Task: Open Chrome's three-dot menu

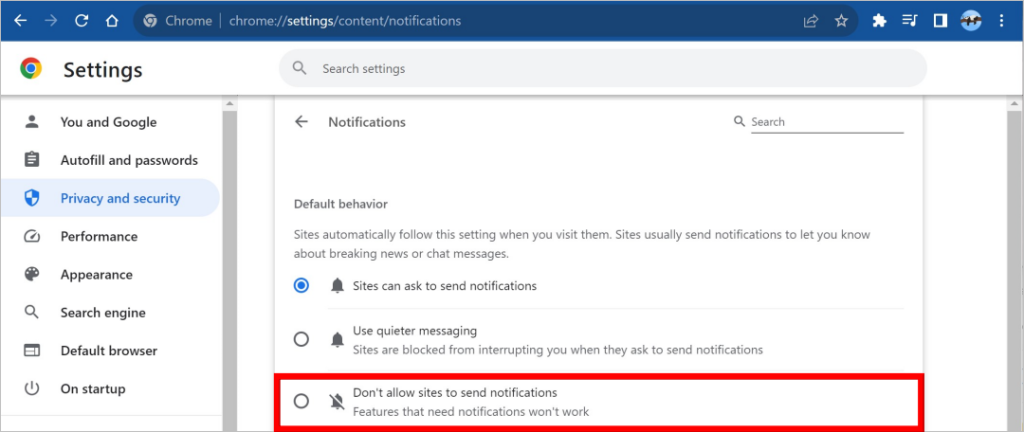Action: coord(1002,21)
